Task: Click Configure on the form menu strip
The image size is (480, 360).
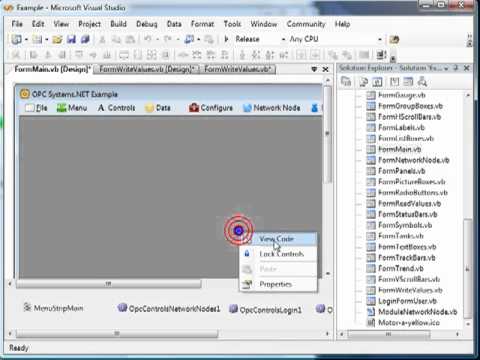Action: pos(211,108)
